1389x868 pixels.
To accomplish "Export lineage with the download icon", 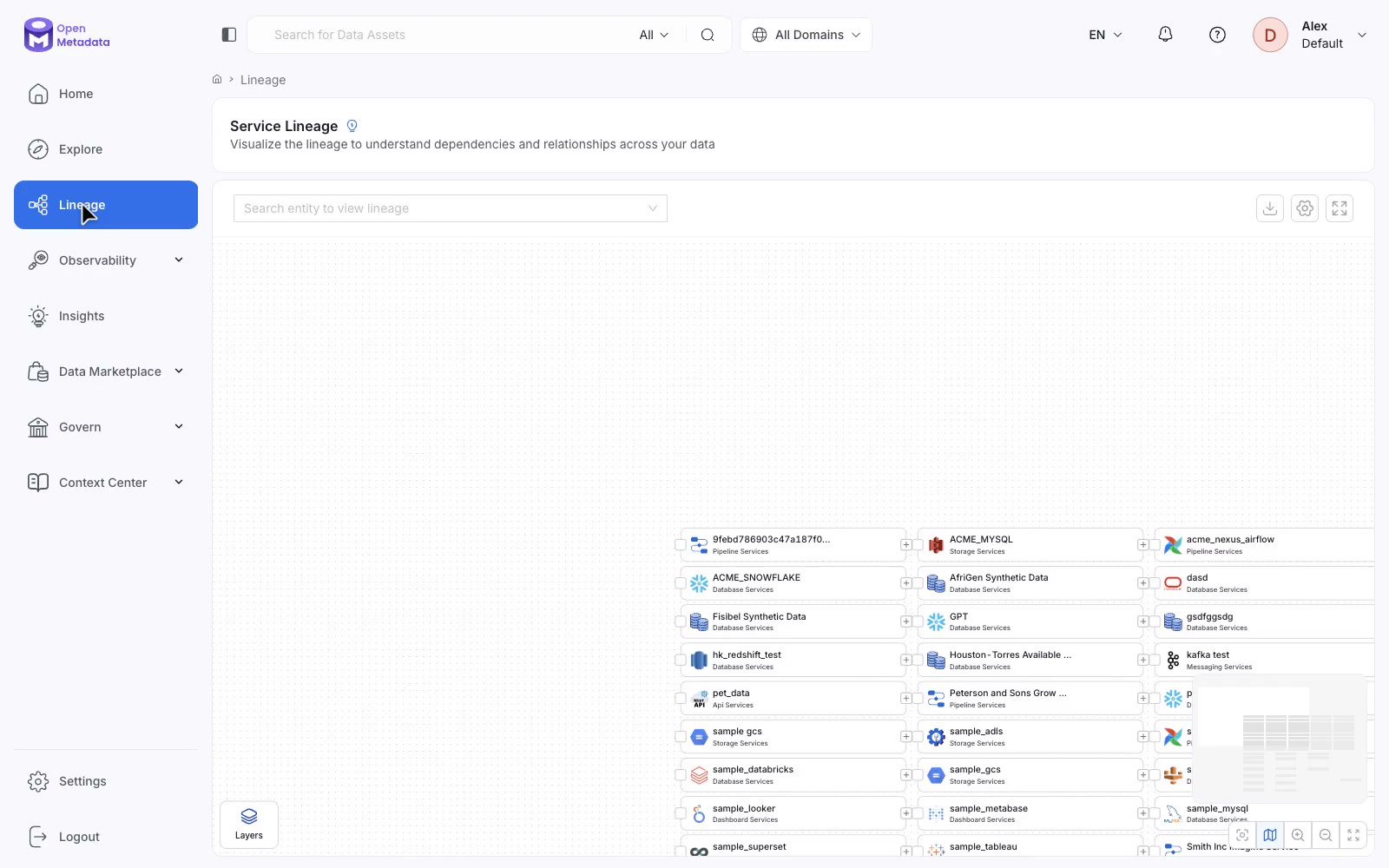I will [1270, 208].
